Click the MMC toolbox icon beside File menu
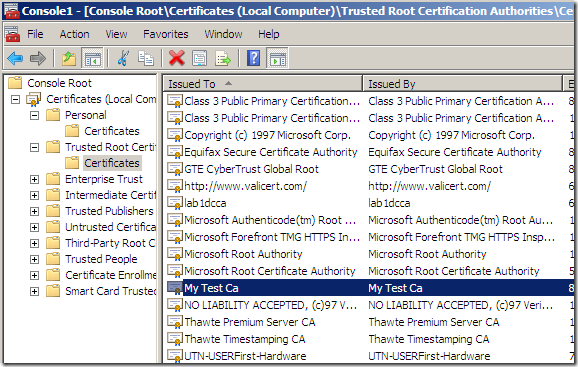The width and height of the screenshot is (578, 367). tap(12, 34)
